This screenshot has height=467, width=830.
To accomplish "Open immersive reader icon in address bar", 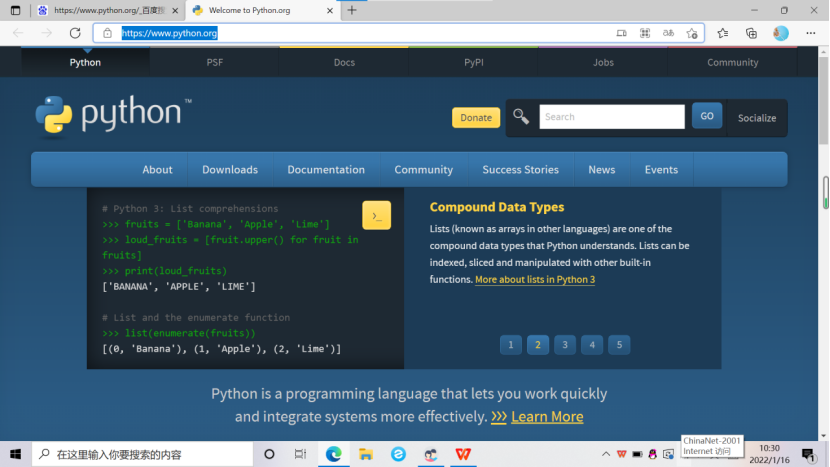I will [x=621, y=33].
